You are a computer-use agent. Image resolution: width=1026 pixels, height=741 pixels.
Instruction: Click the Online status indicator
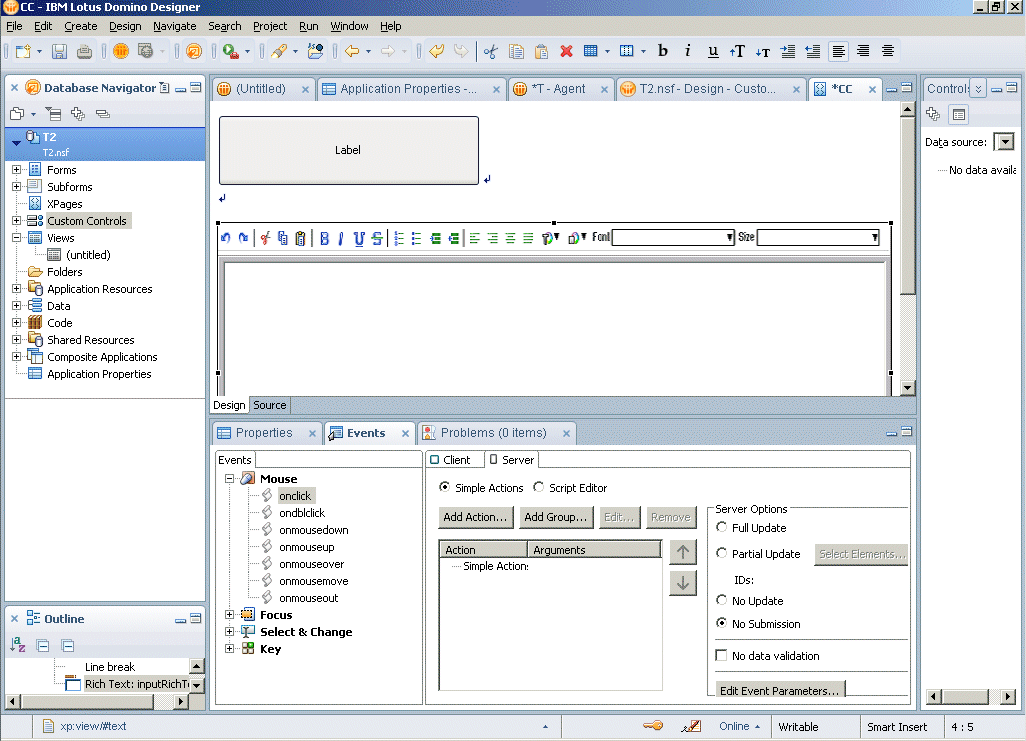click(739, 727)
